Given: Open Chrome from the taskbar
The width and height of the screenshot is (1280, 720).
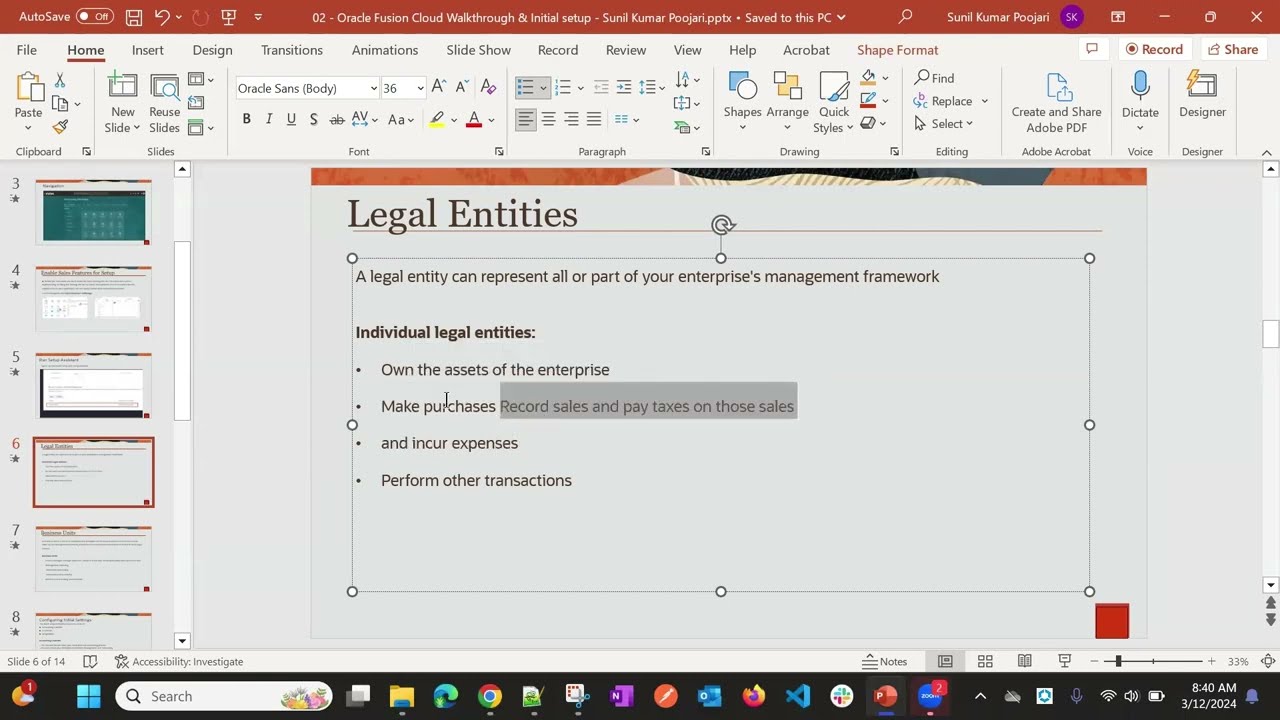Looking at the screenshot, I should pyautogui.click(x=489, y=696).
